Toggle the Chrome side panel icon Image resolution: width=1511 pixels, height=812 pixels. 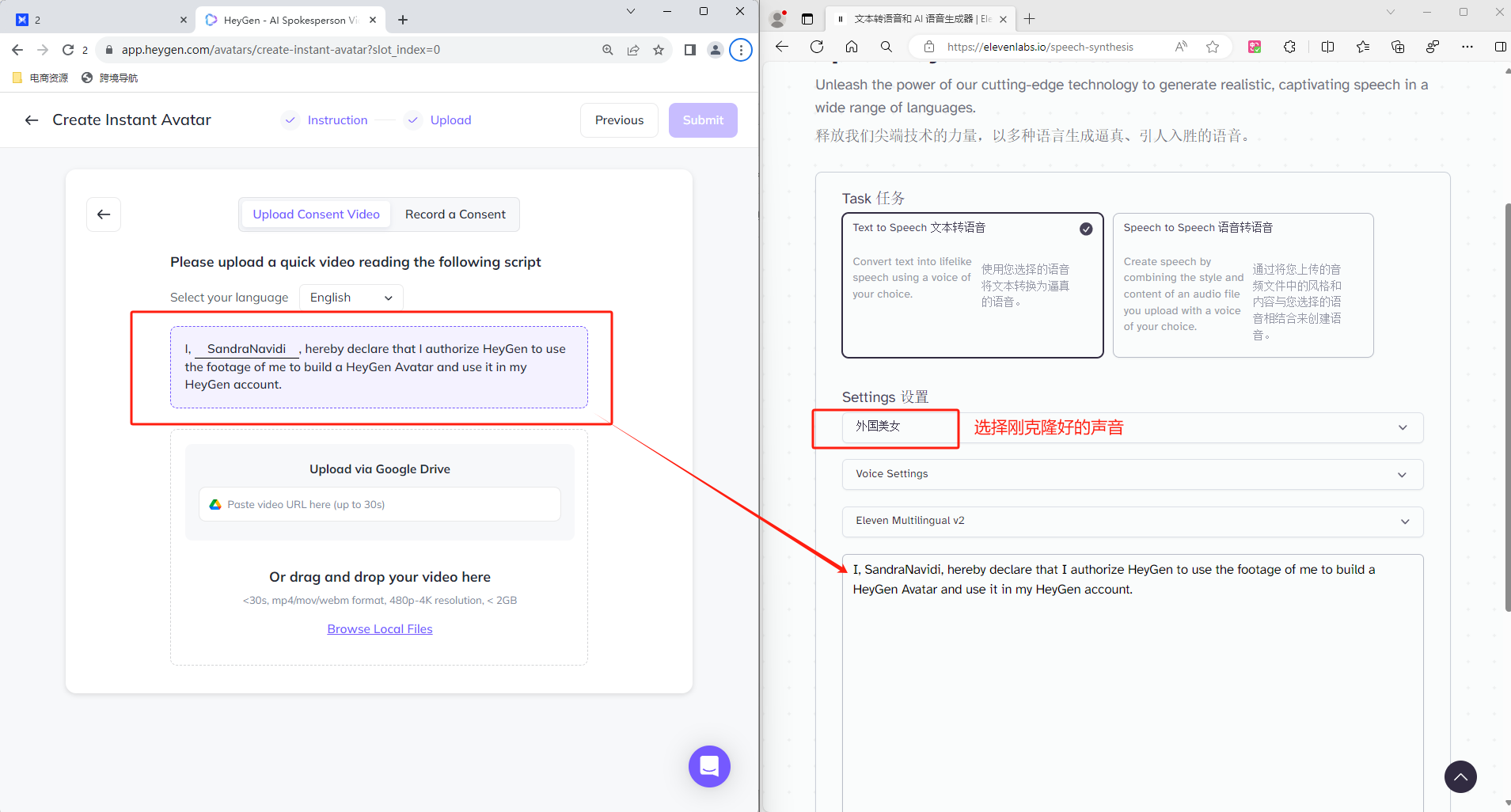click(690, 50)
